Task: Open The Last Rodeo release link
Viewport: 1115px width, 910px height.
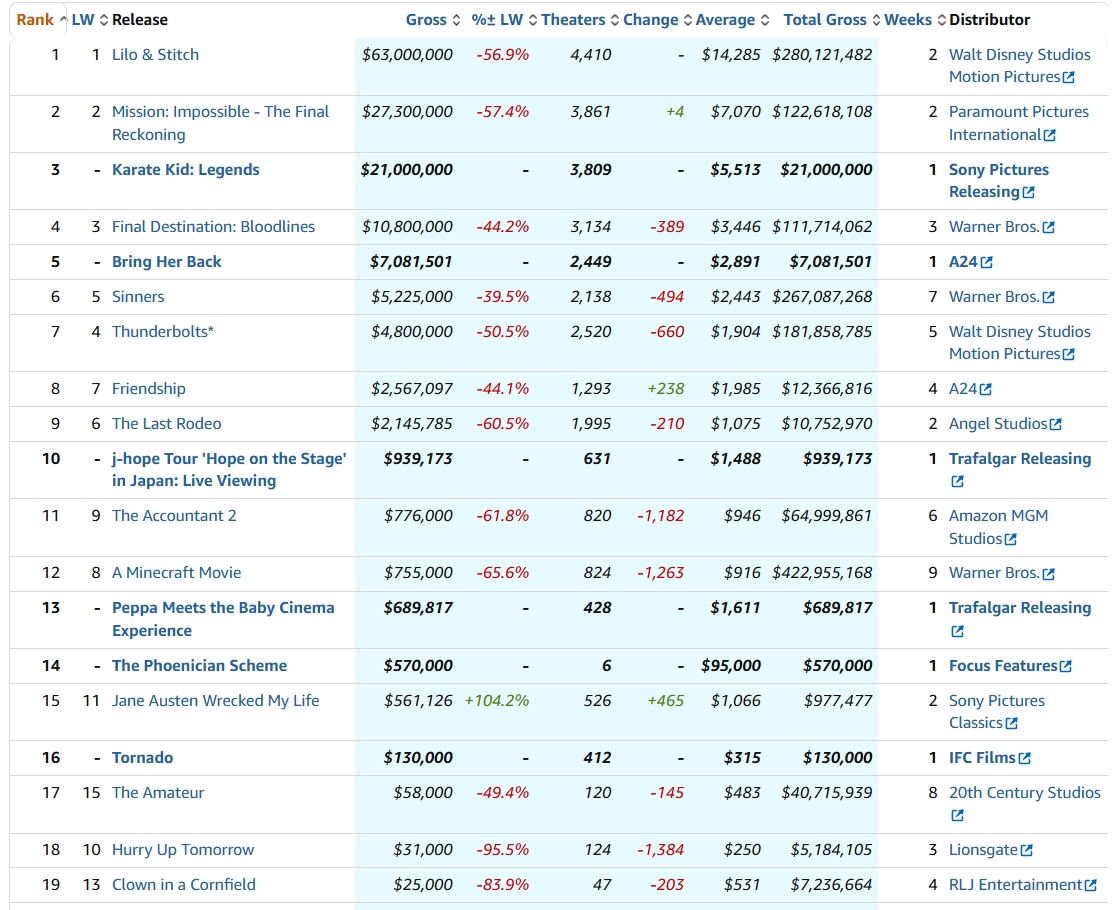Action: coord(166,424)
